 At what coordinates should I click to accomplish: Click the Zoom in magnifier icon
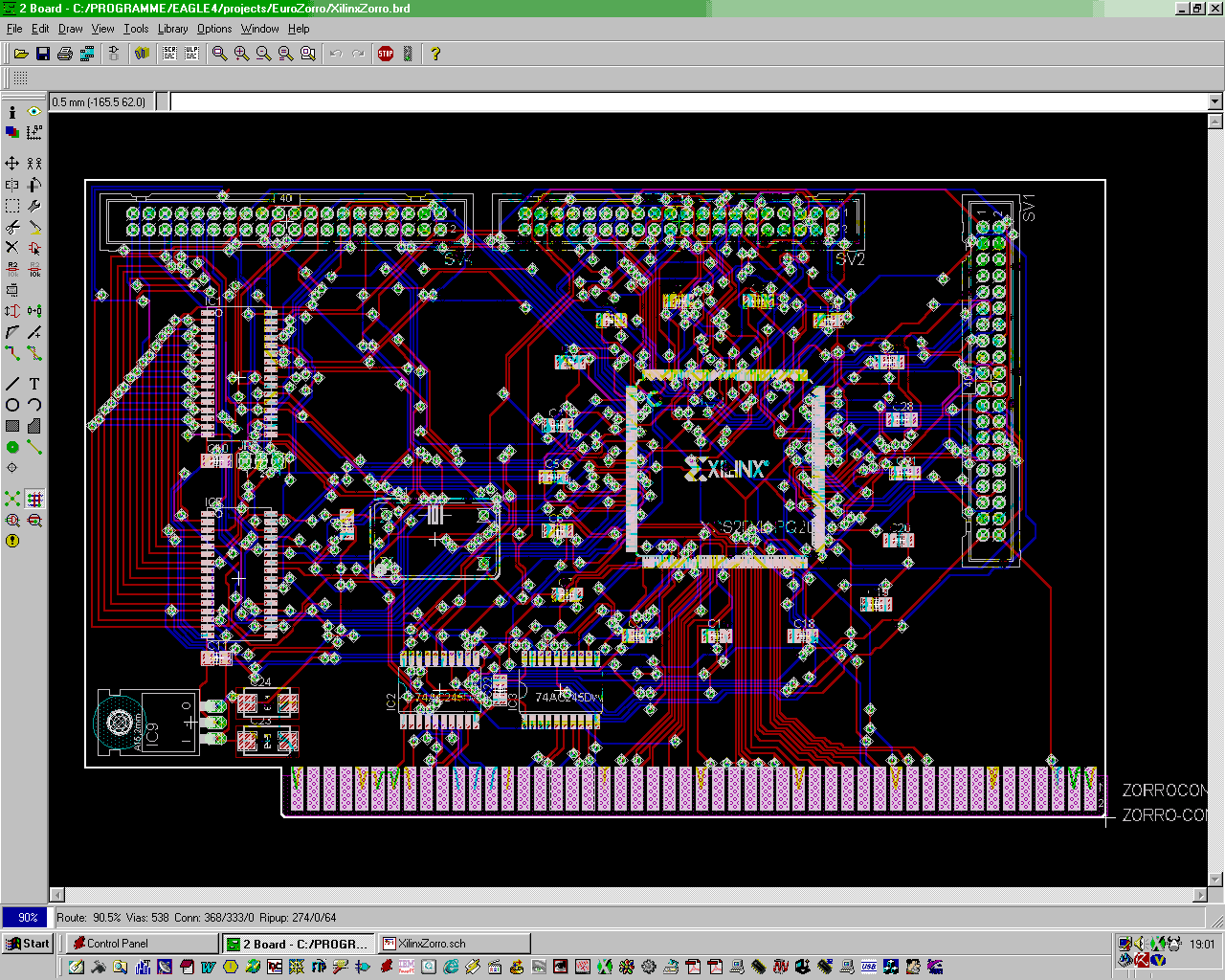241,54
